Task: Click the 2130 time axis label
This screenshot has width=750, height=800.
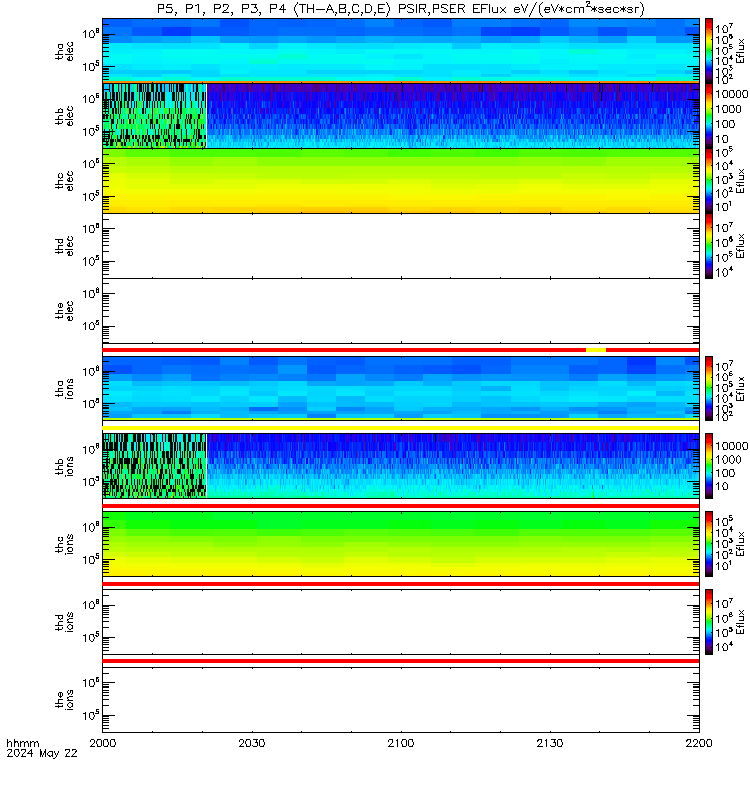Action: tap(549, 743)
